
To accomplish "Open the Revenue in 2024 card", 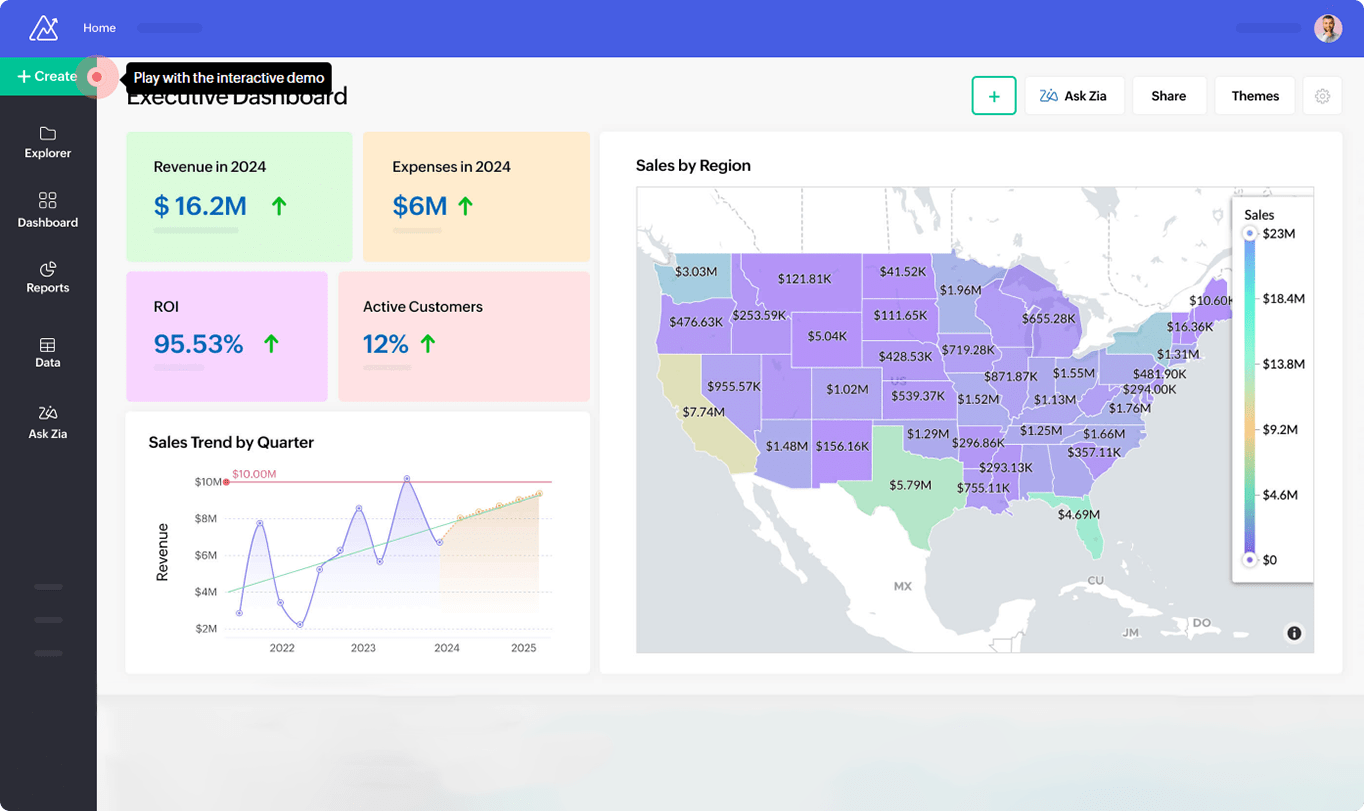I will click(239, 196).
